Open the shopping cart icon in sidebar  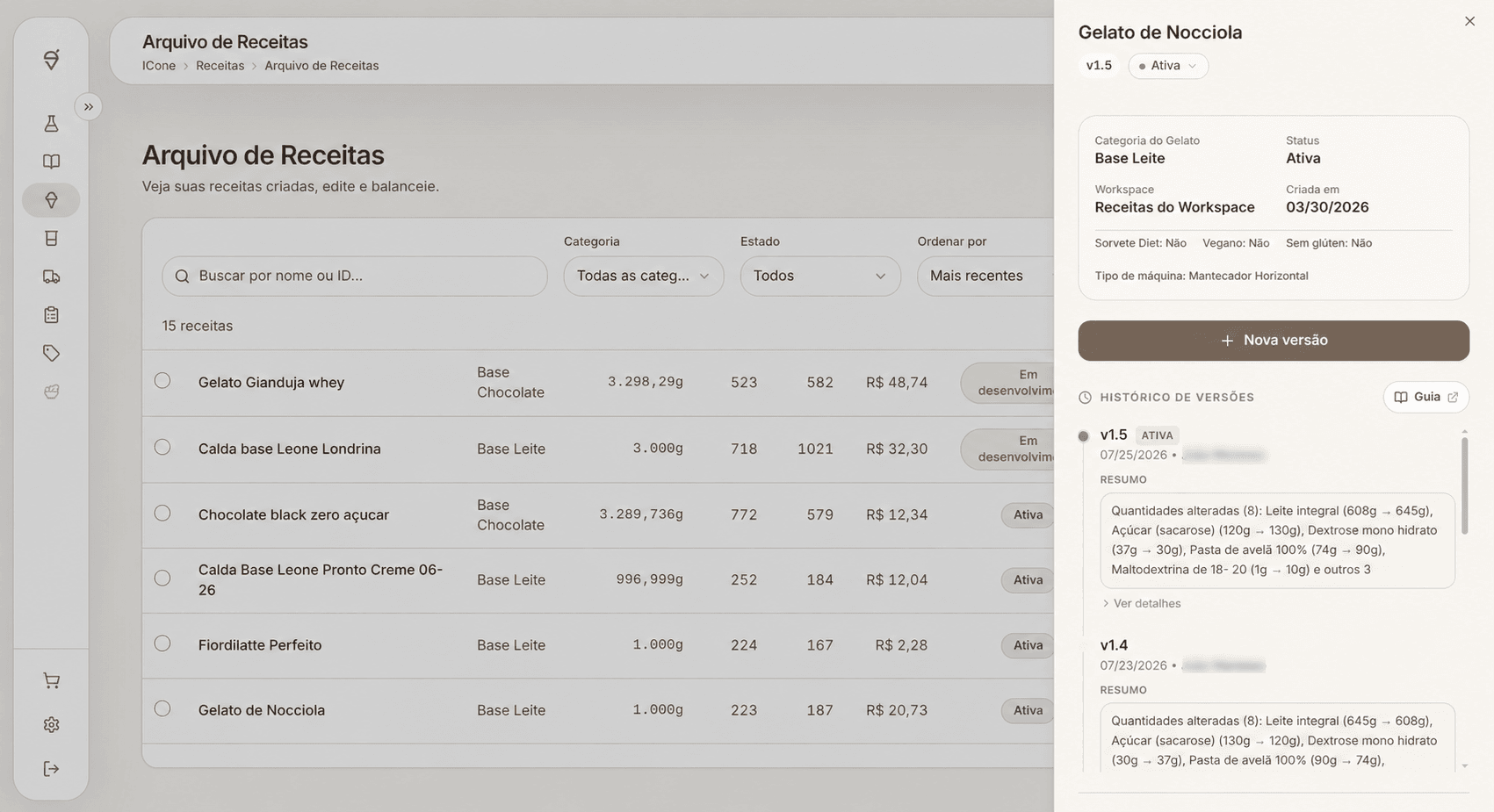(51, 680)
